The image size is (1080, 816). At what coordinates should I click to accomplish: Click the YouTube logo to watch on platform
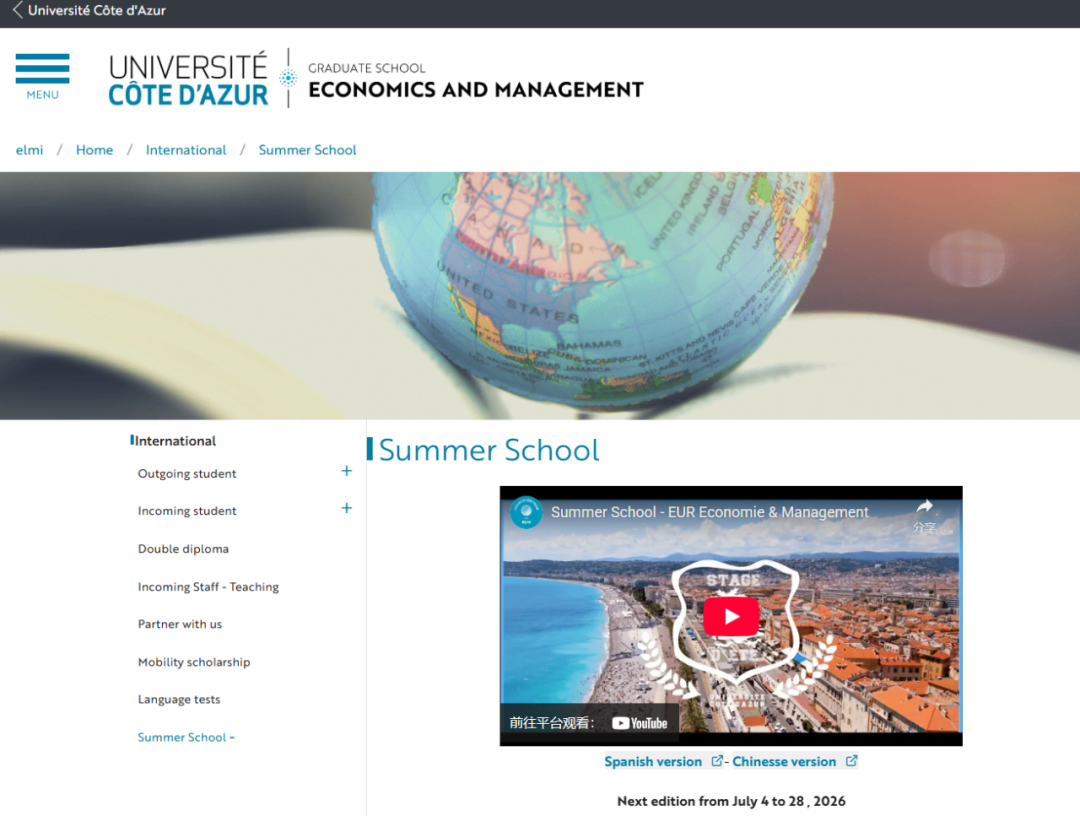(640, 723)
